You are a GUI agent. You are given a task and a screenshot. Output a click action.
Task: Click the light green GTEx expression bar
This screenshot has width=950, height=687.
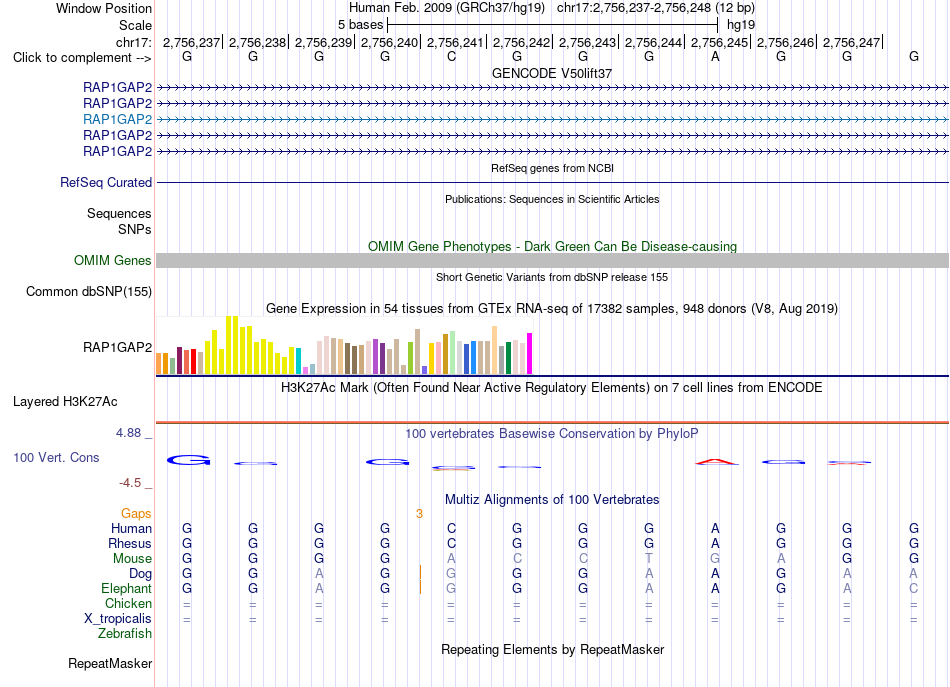pos(453,353)
